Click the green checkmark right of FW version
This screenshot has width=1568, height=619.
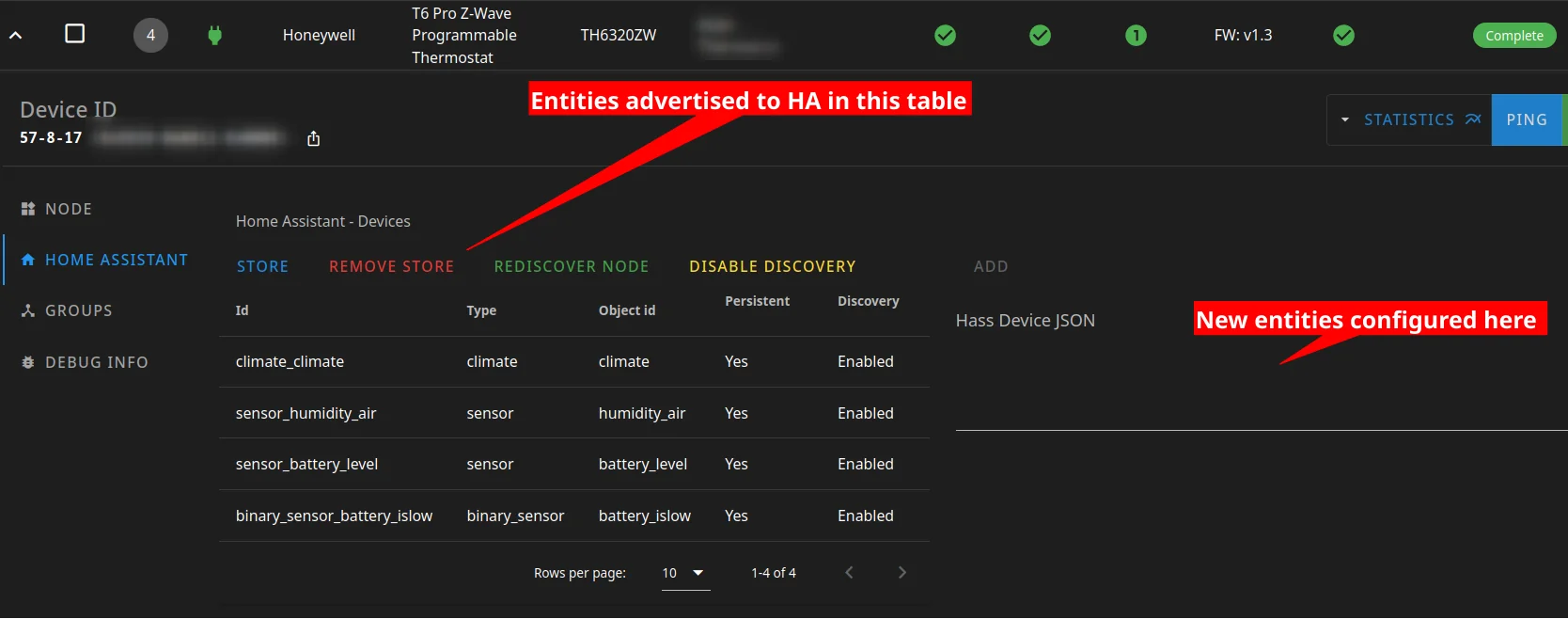[x=1343, y=36]
